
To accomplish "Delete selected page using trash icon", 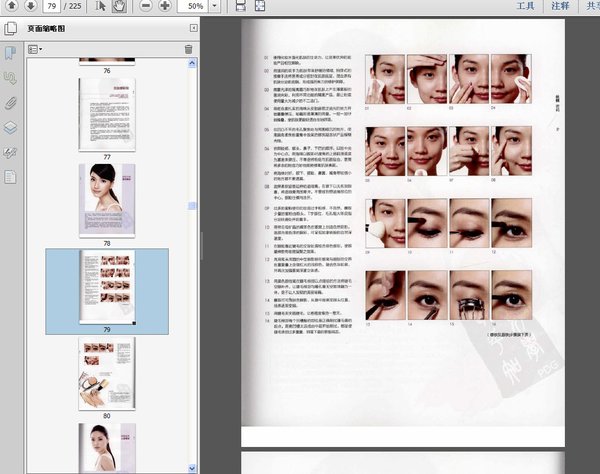I will (x=188, y=48).
